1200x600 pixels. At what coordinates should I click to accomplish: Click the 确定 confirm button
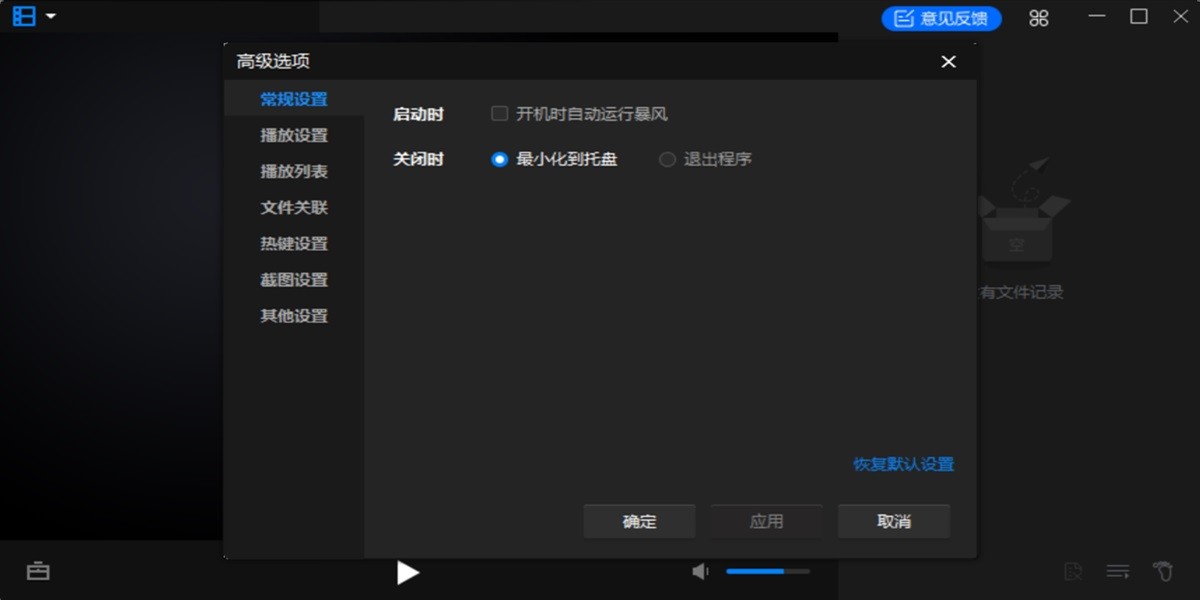click(639, 520)
